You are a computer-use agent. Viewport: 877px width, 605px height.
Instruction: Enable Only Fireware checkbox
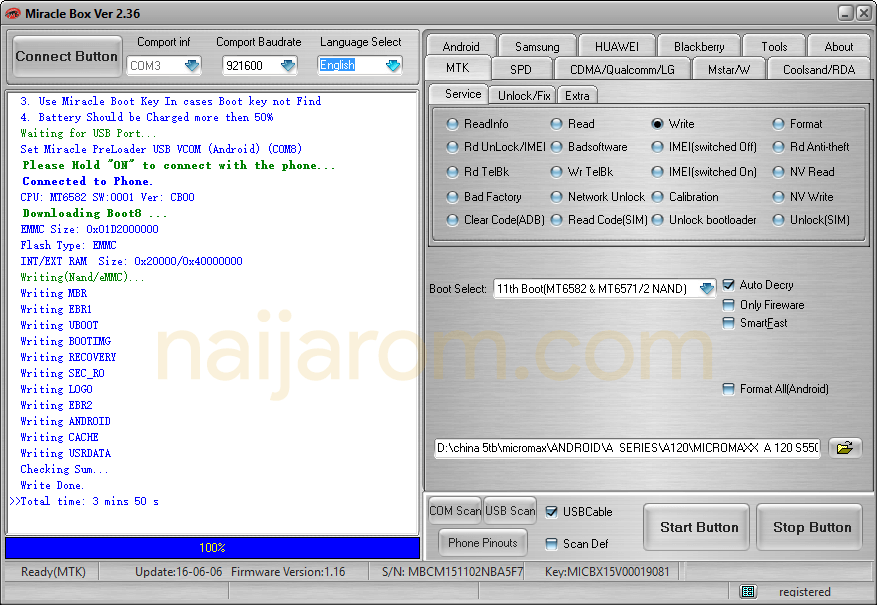tap(728, 305)
